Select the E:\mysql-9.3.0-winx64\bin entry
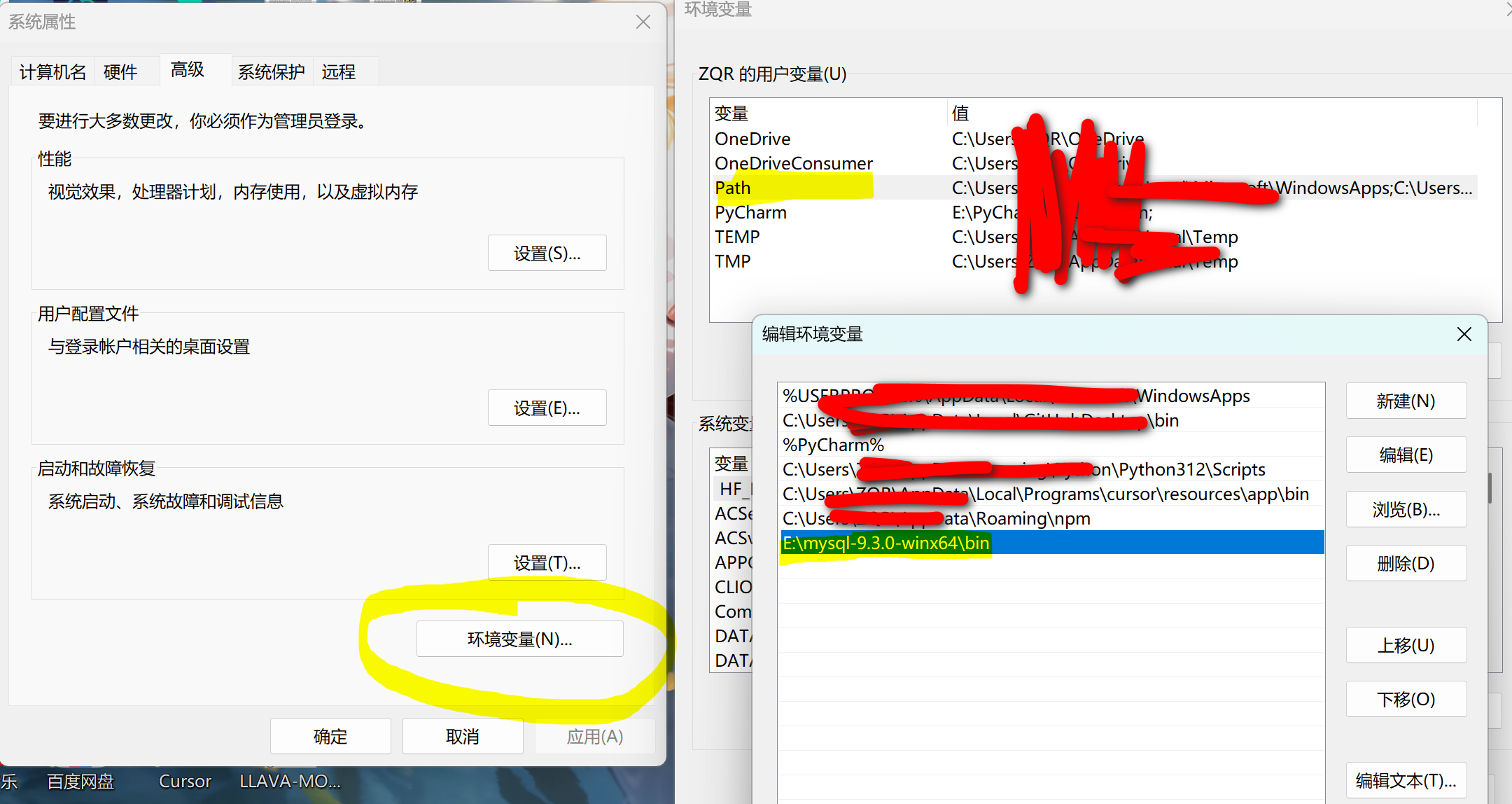 (x=886, y=543)
